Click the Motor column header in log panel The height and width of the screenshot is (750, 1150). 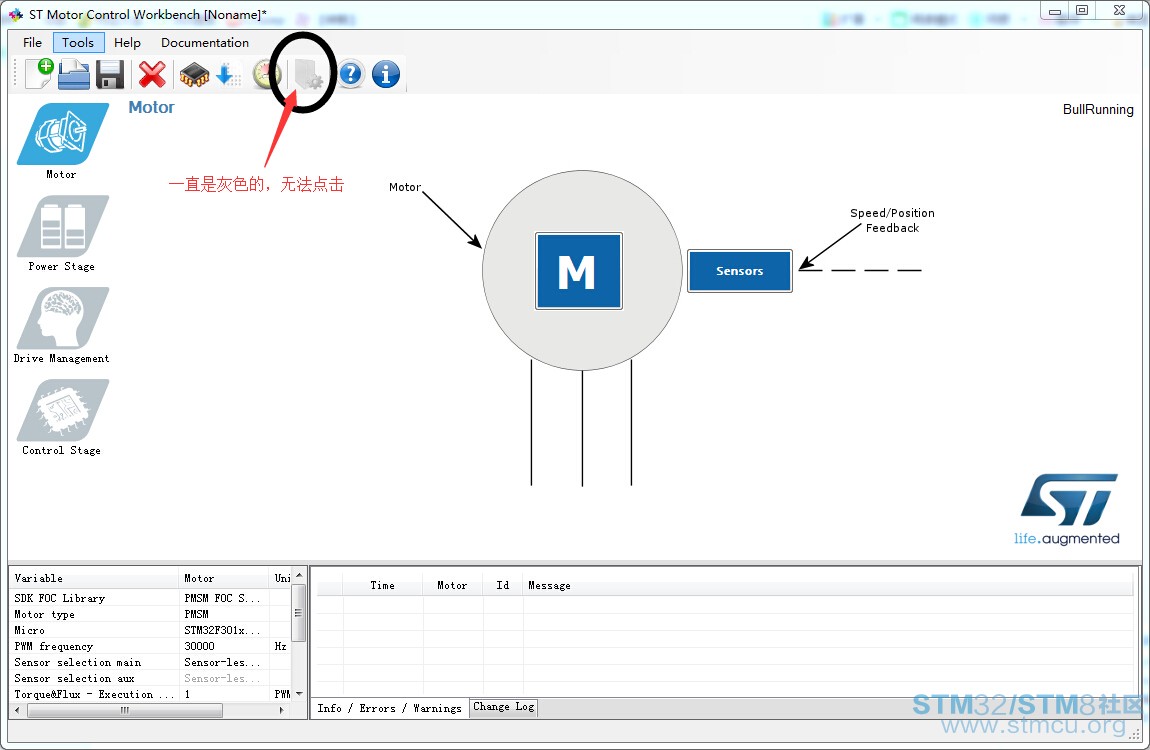(x=452, y=585)
